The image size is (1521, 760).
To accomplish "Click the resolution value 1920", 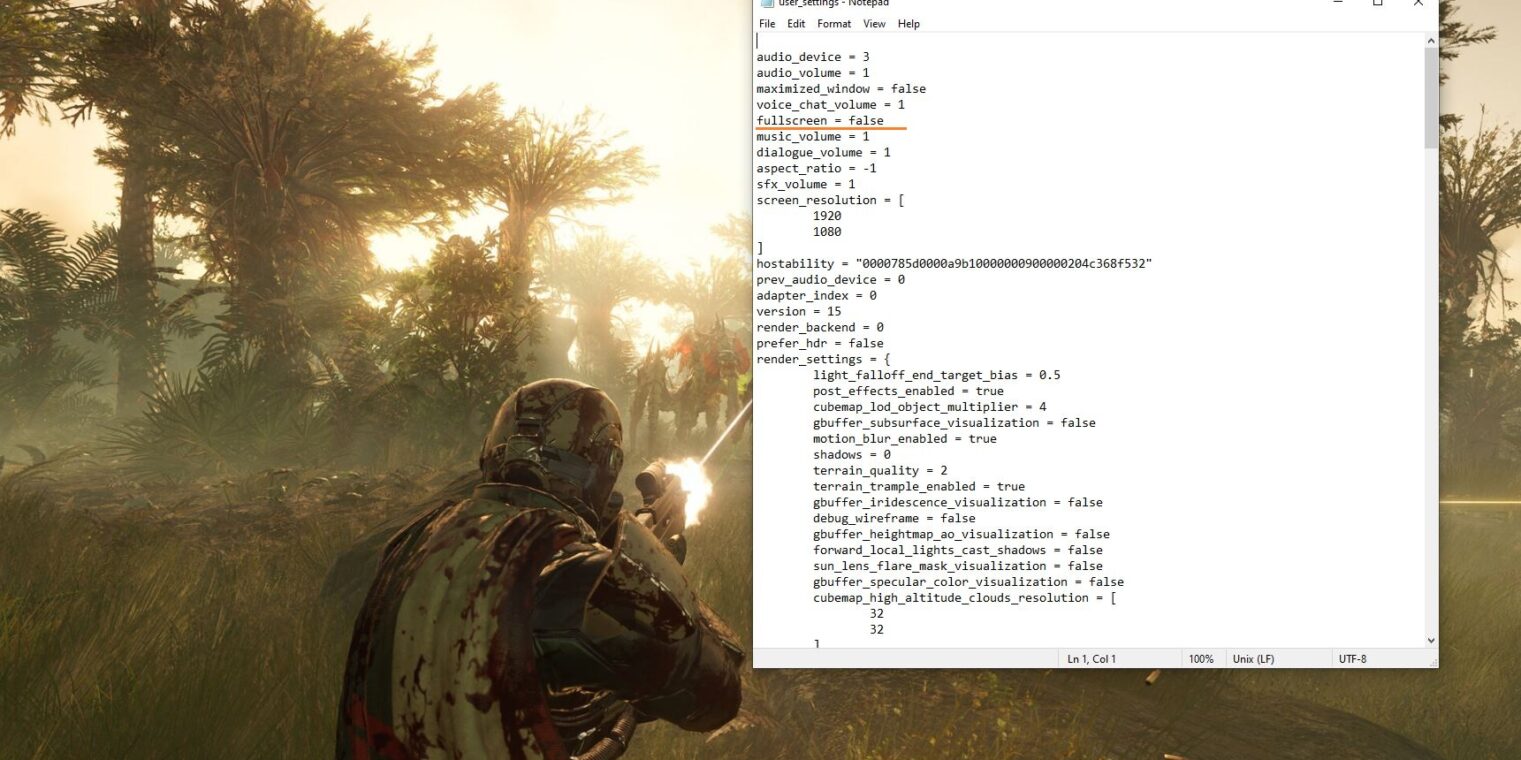I will click(827, 216).
